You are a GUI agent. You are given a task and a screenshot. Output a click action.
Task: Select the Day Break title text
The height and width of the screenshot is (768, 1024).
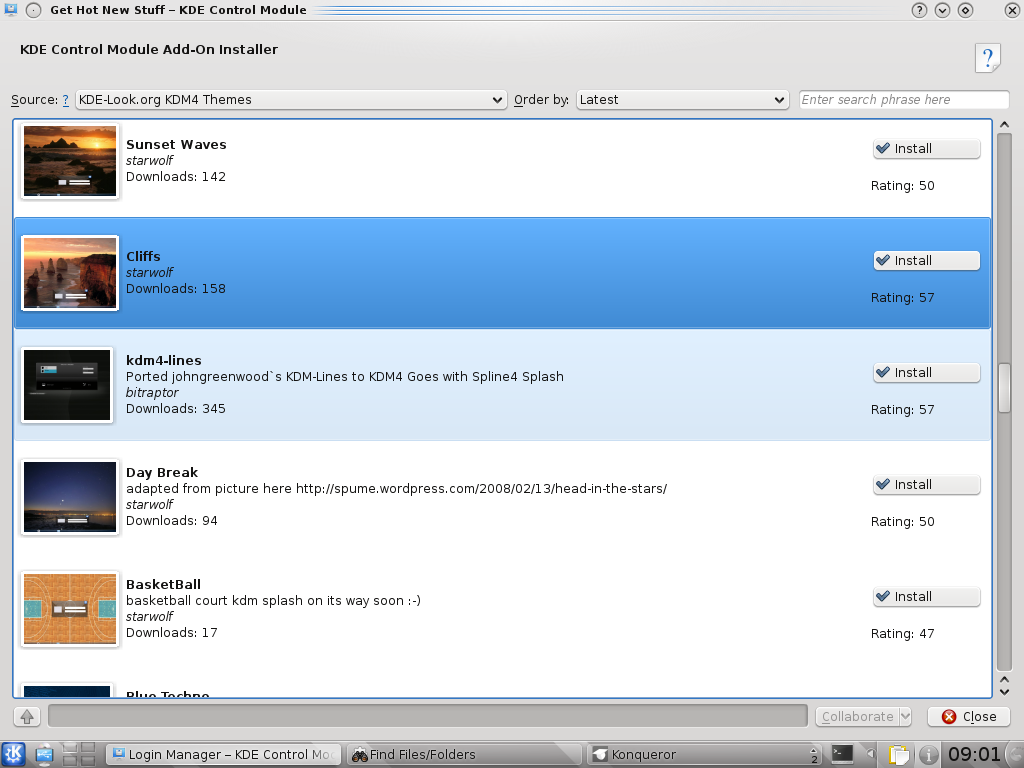coord(162,473)
